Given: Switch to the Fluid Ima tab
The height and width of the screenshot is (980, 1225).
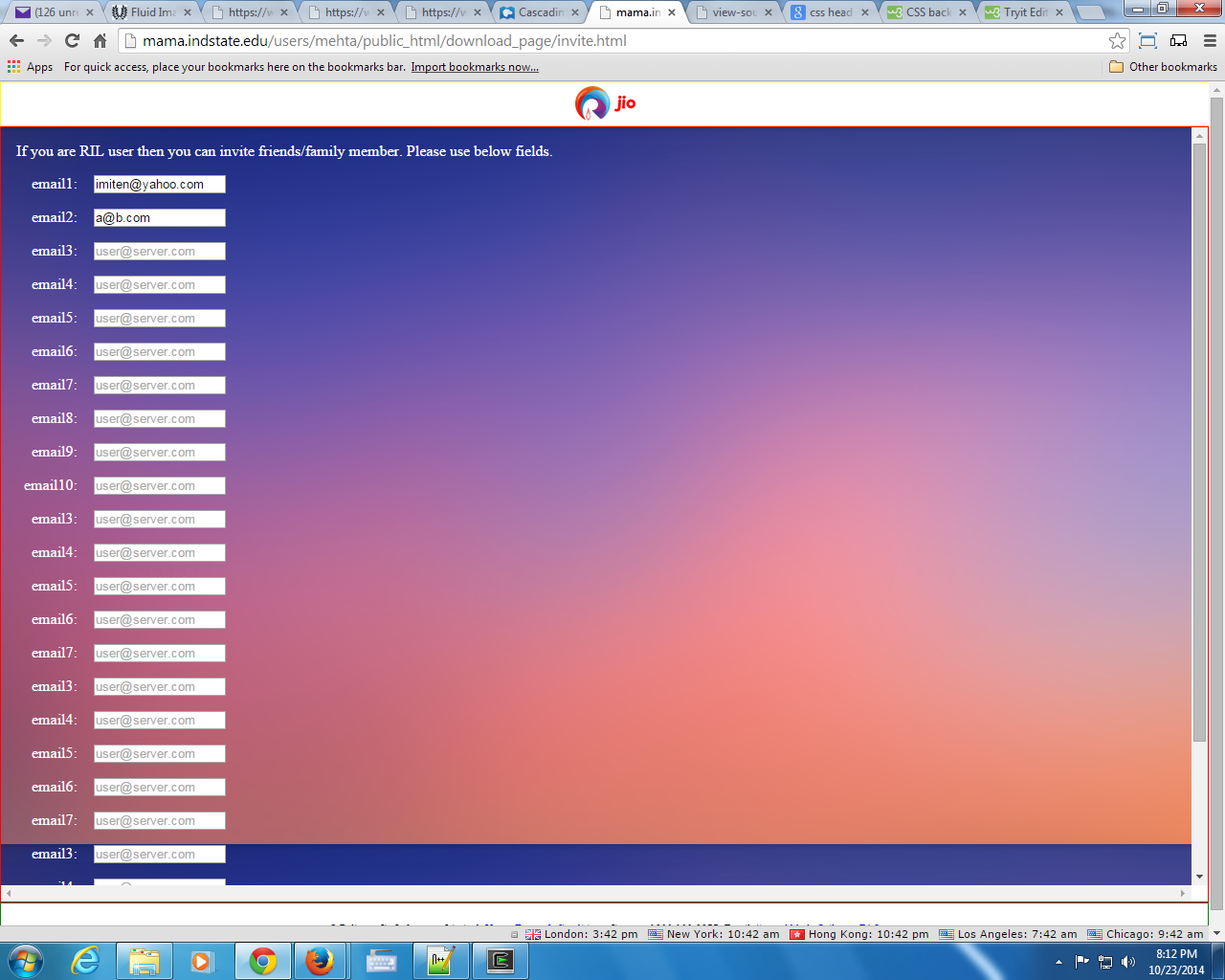Looking at the screenshot, I should pyautogui.click(x=150, y=12).
